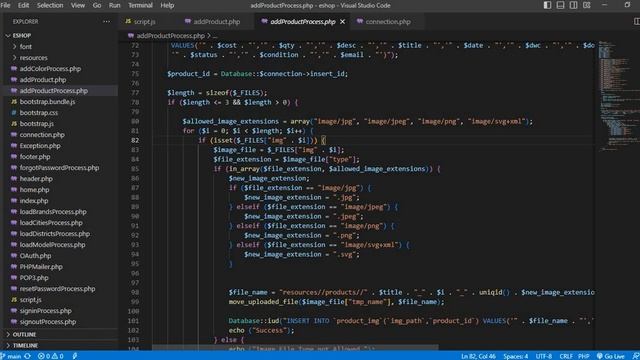640x360 pixels.
Task: Toggle panel layout icon in title bar
Action: pos(560,5)
